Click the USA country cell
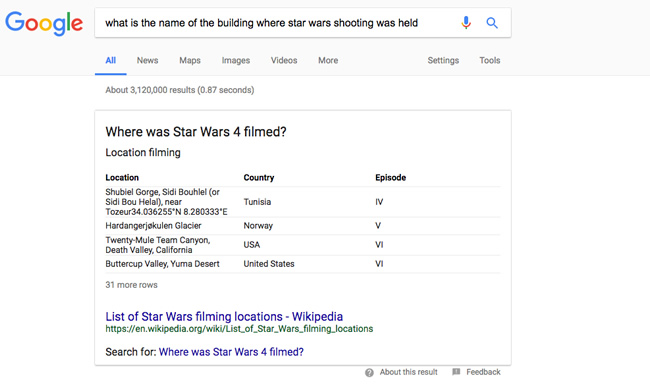 click(252, 245)
